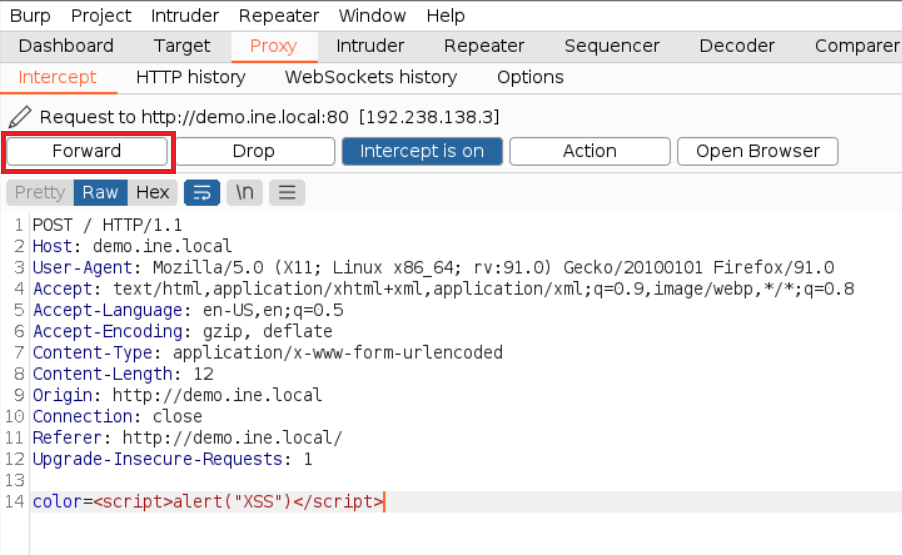Click the 'Referer' header name
The height and width of the screenshot is (555, 902).
click(67, 438)
